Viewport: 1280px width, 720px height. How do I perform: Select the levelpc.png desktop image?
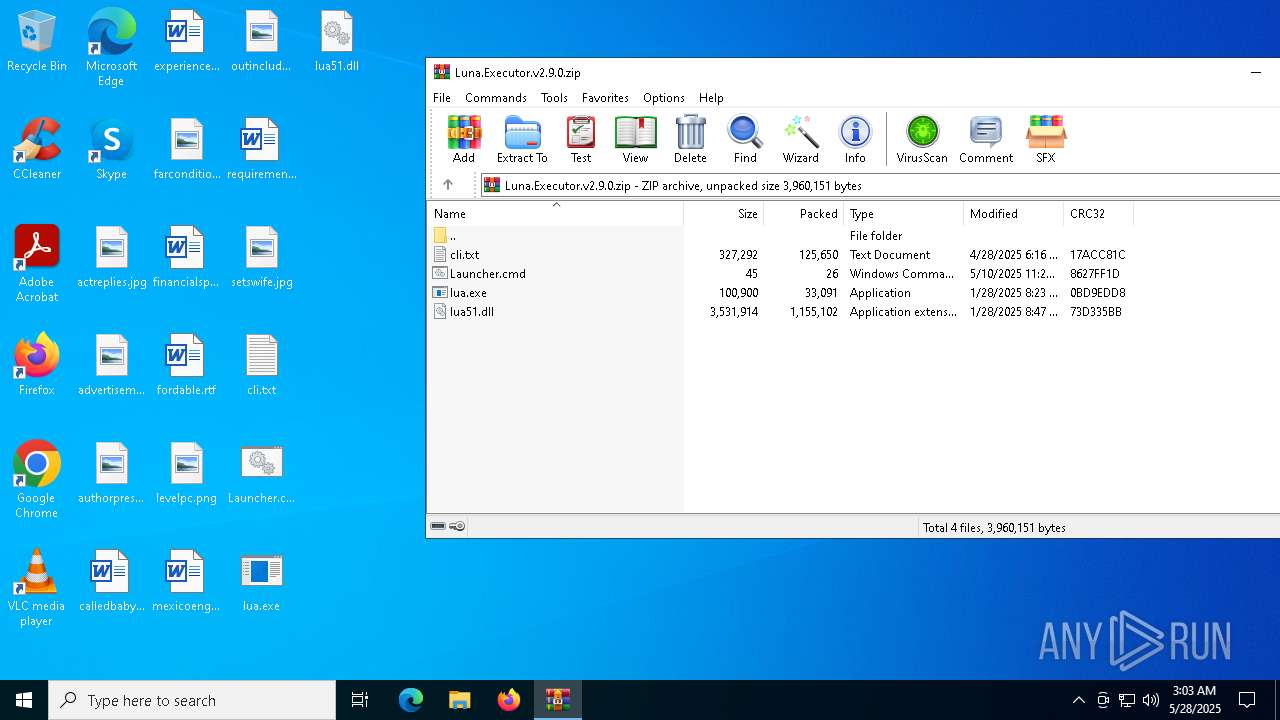[x=186, y=472]
